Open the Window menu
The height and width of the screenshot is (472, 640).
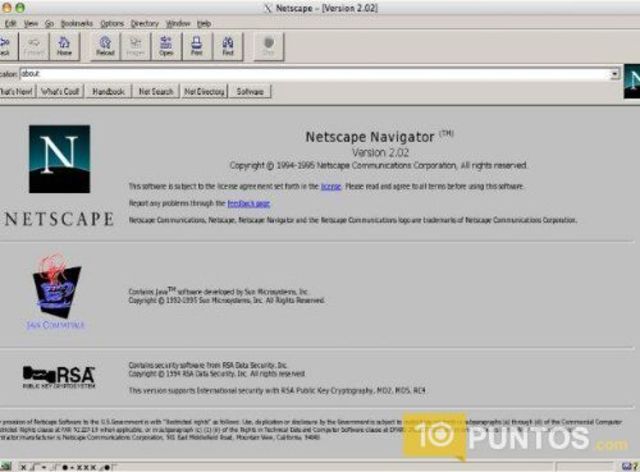pos(178,24)
